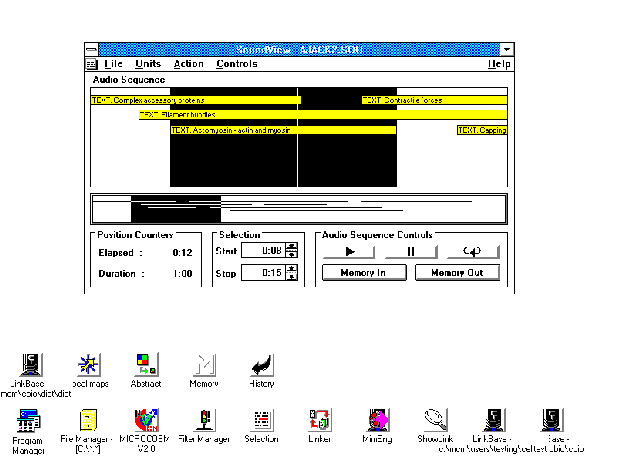Open the Memory icon
The height and width of the screenshot is (463, 618).
(x=204, y=364)
